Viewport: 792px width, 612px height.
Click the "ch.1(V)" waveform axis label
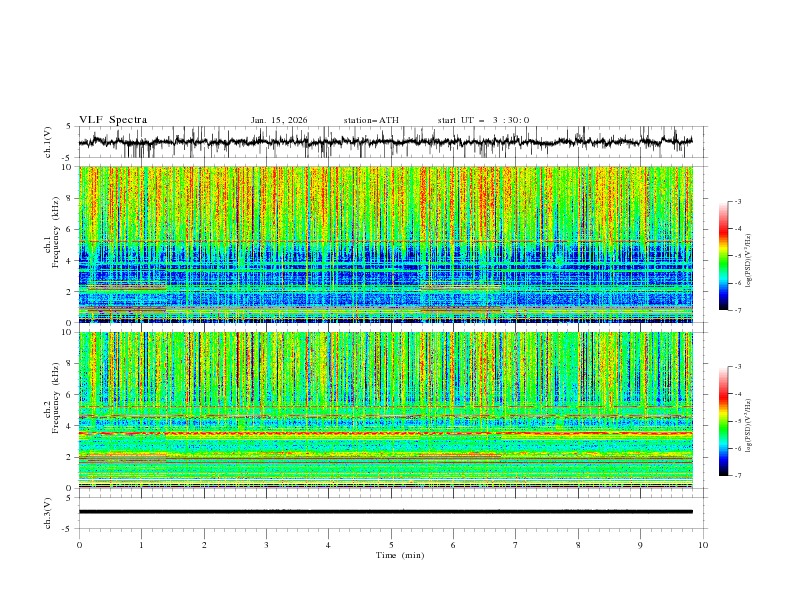[x=48, y=142]
